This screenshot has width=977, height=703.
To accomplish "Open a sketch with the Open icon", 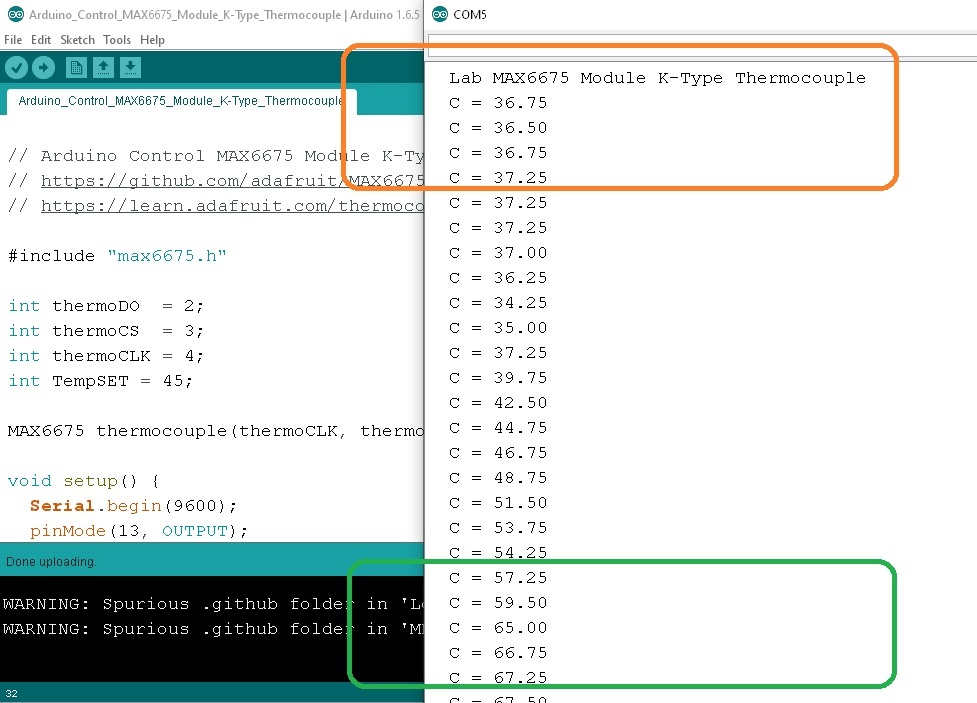I will click(x=103, y=67).
